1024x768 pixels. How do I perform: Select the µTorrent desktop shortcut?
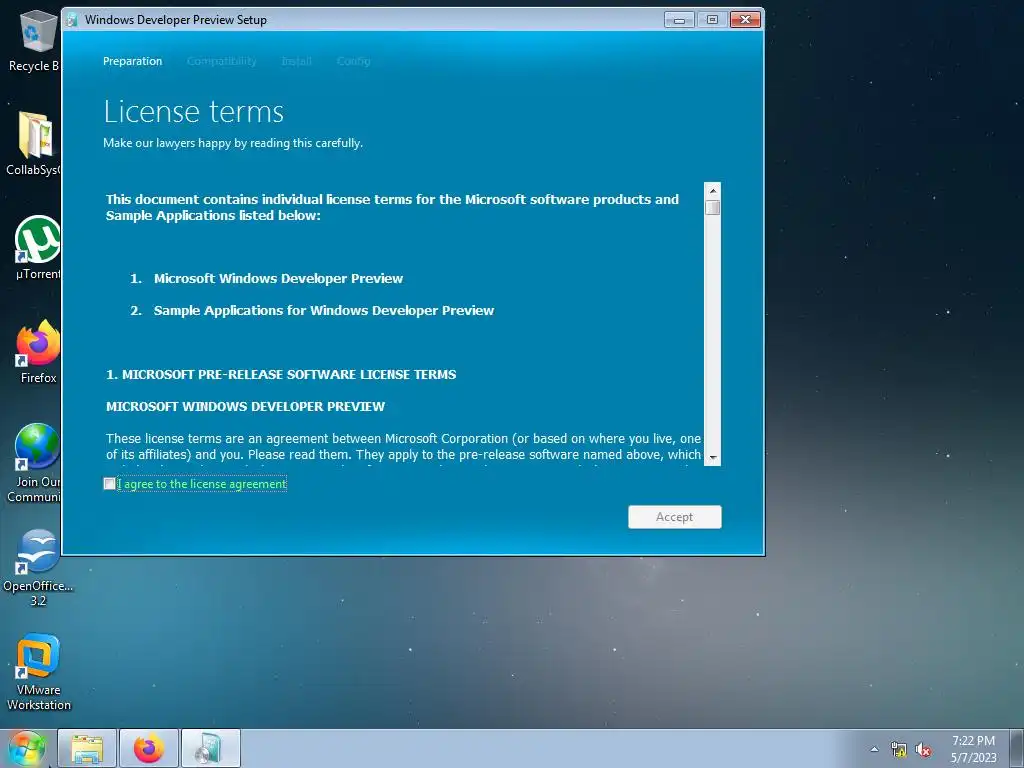pyautogui.click(x=38, y=248)
